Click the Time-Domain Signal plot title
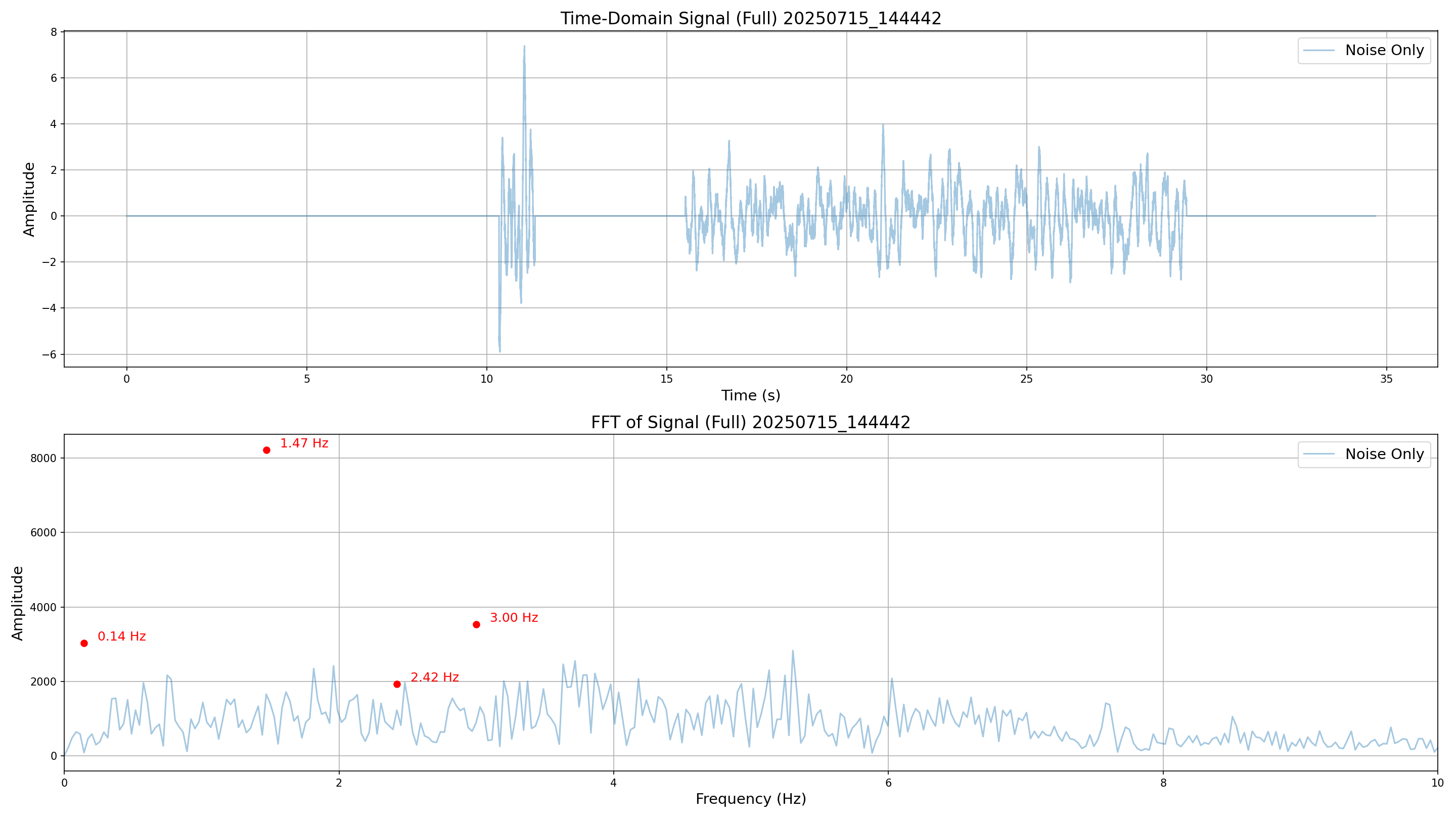The height and width of the screenshot is (819, 1456). pos(751,19)
